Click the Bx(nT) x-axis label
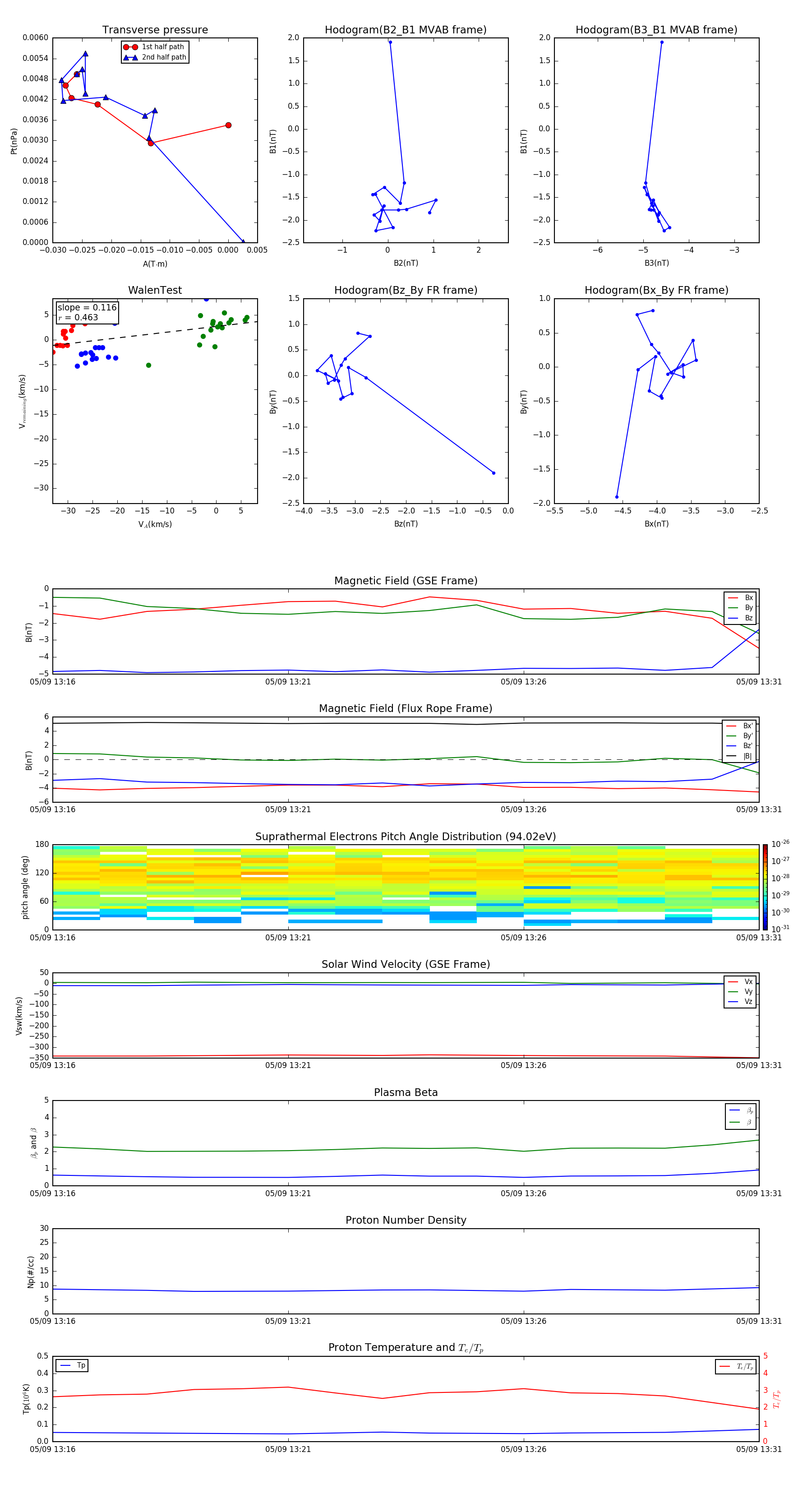Screen dimensions: 812x1489 656,524
